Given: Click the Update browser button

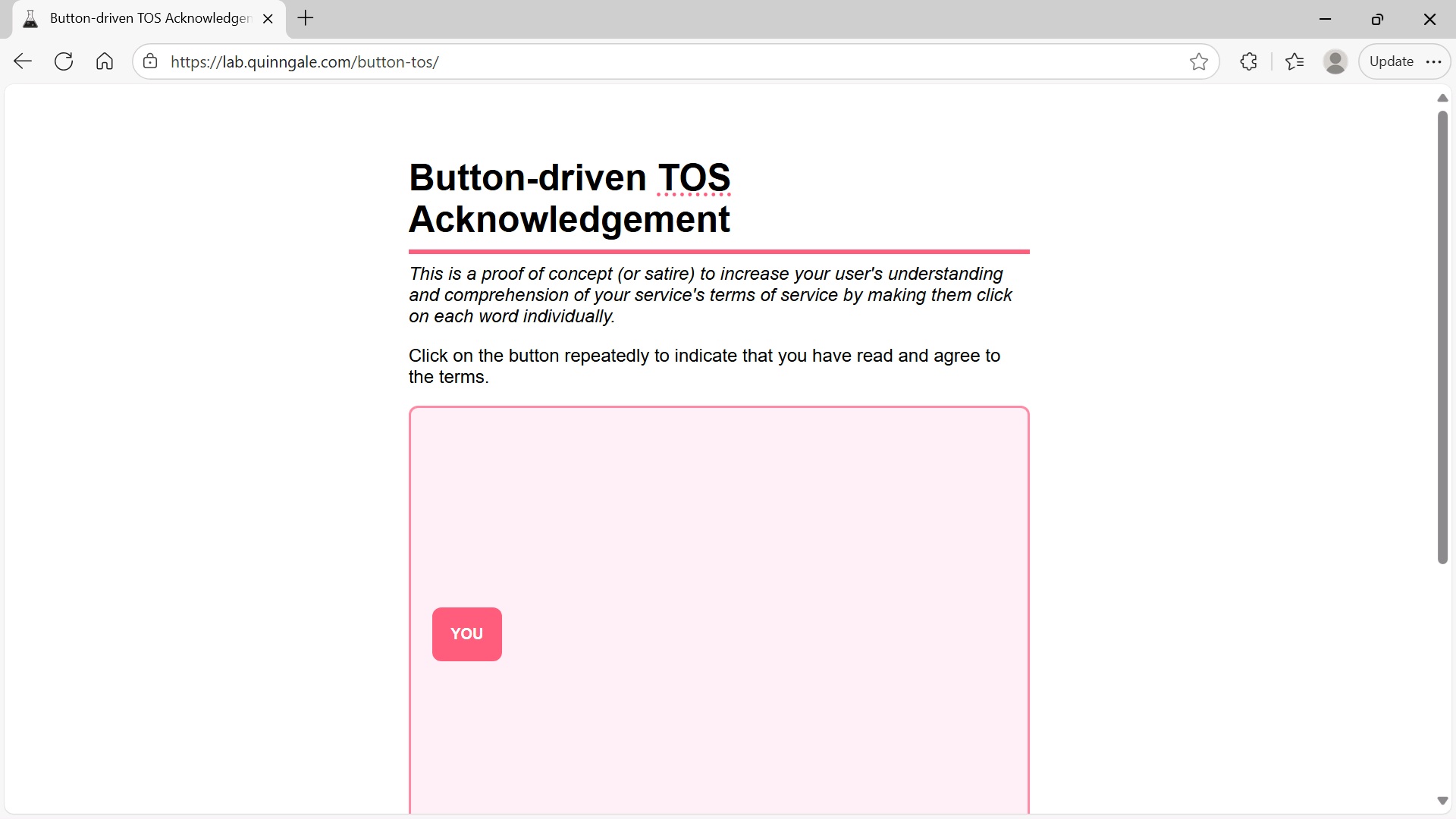Looking at the screenshot, I should (x=1392, y=61).
